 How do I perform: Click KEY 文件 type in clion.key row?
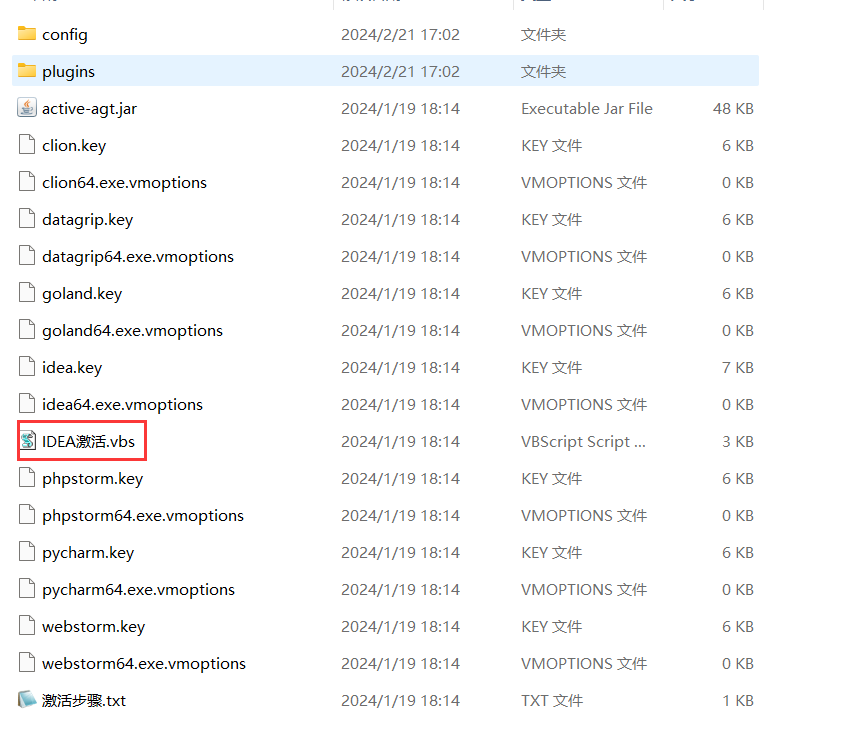pyautogui.click(x=552, y=146)
